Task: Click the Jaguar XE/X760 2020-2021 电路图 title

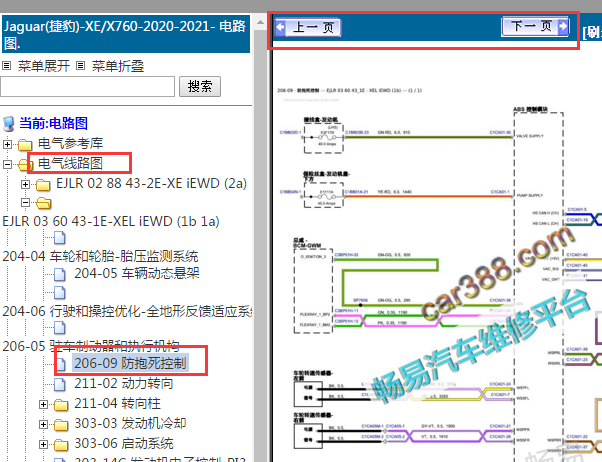Action: pyautogui.click(x=125, y=34)
